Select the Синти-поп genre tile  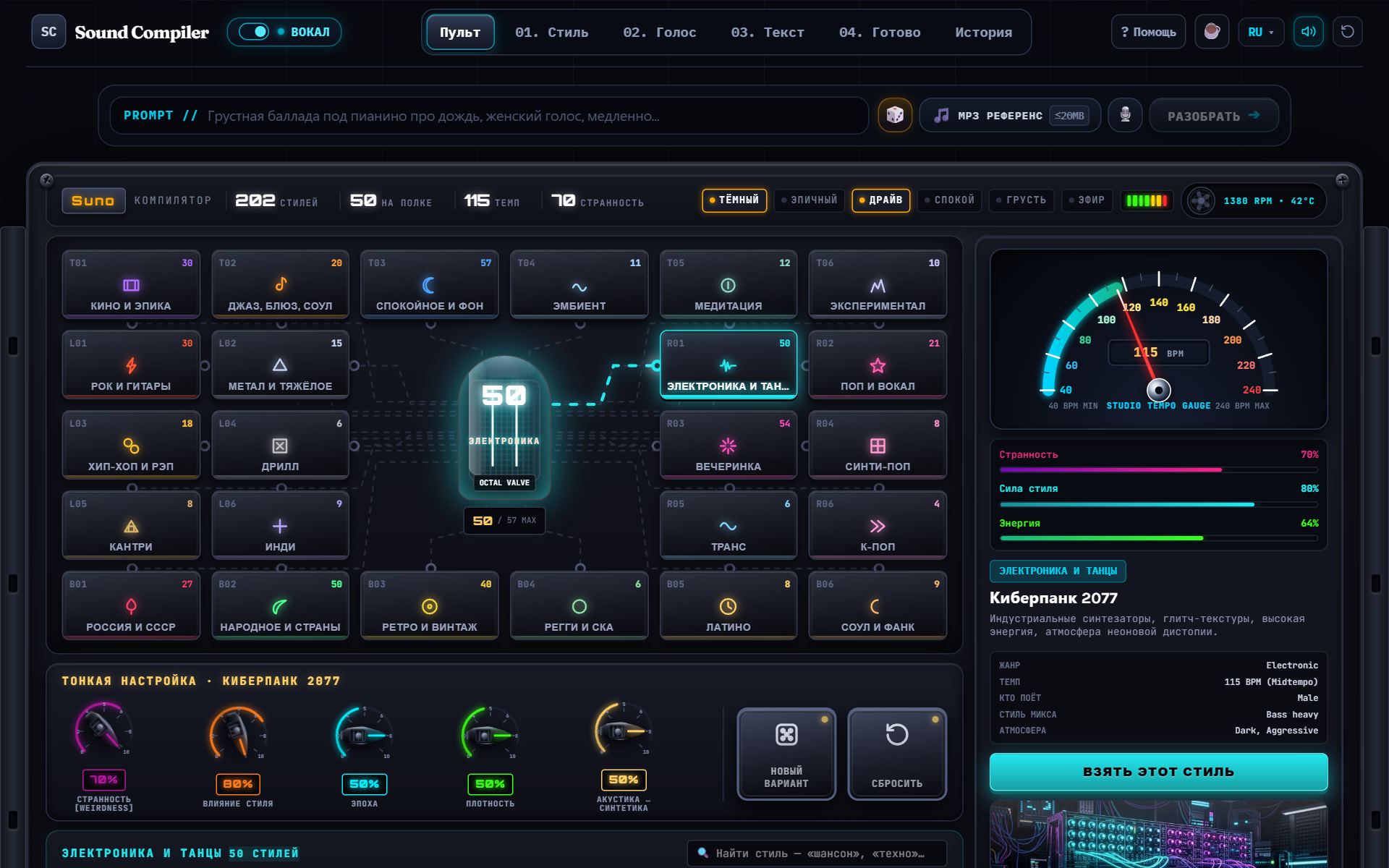click(878, 444)
